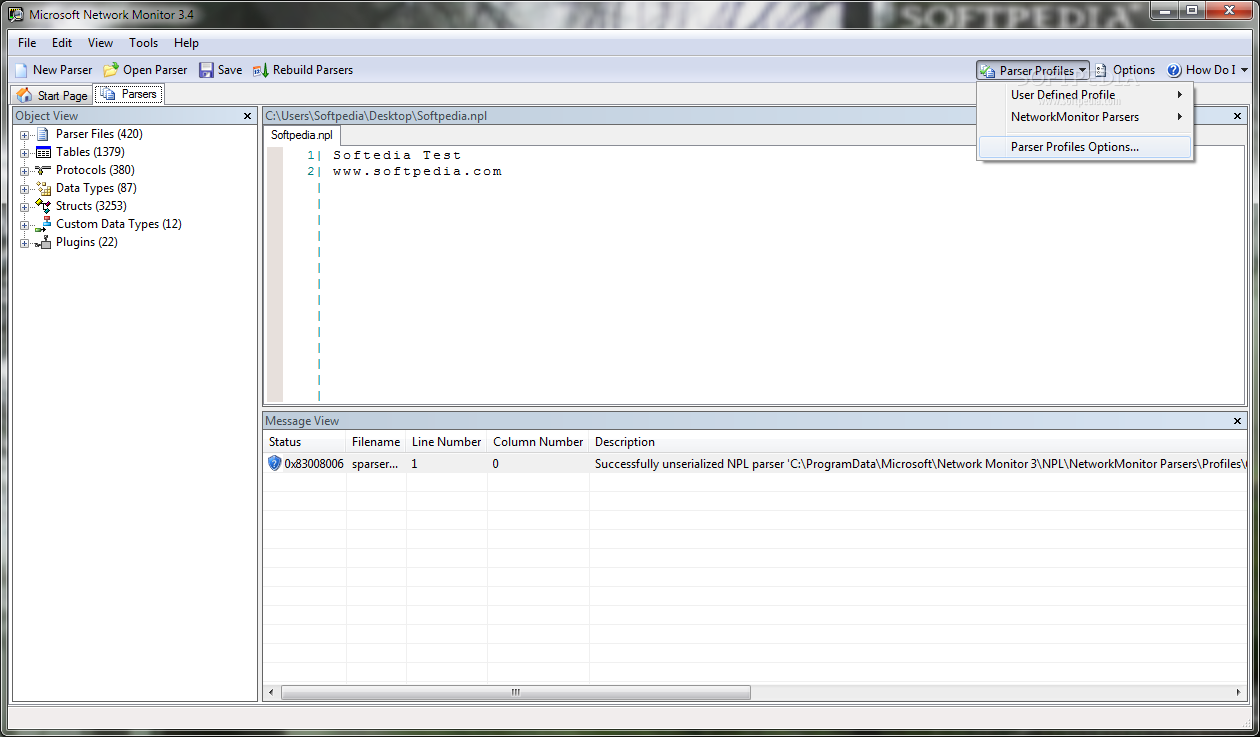The height and width of the screenshot is (737, 1260).
Task: Click the Data Types node icon
Action: pos(43,188)
